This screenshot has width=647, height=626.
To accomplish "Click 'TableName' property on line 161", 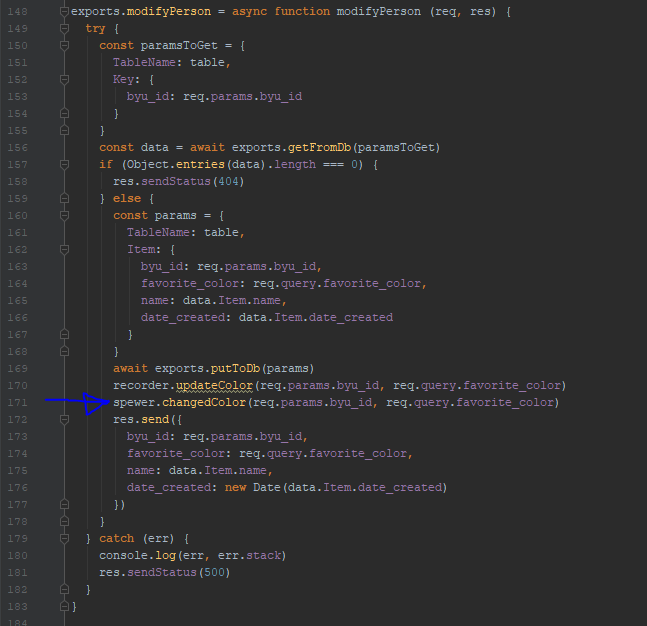I will [158, 232].
